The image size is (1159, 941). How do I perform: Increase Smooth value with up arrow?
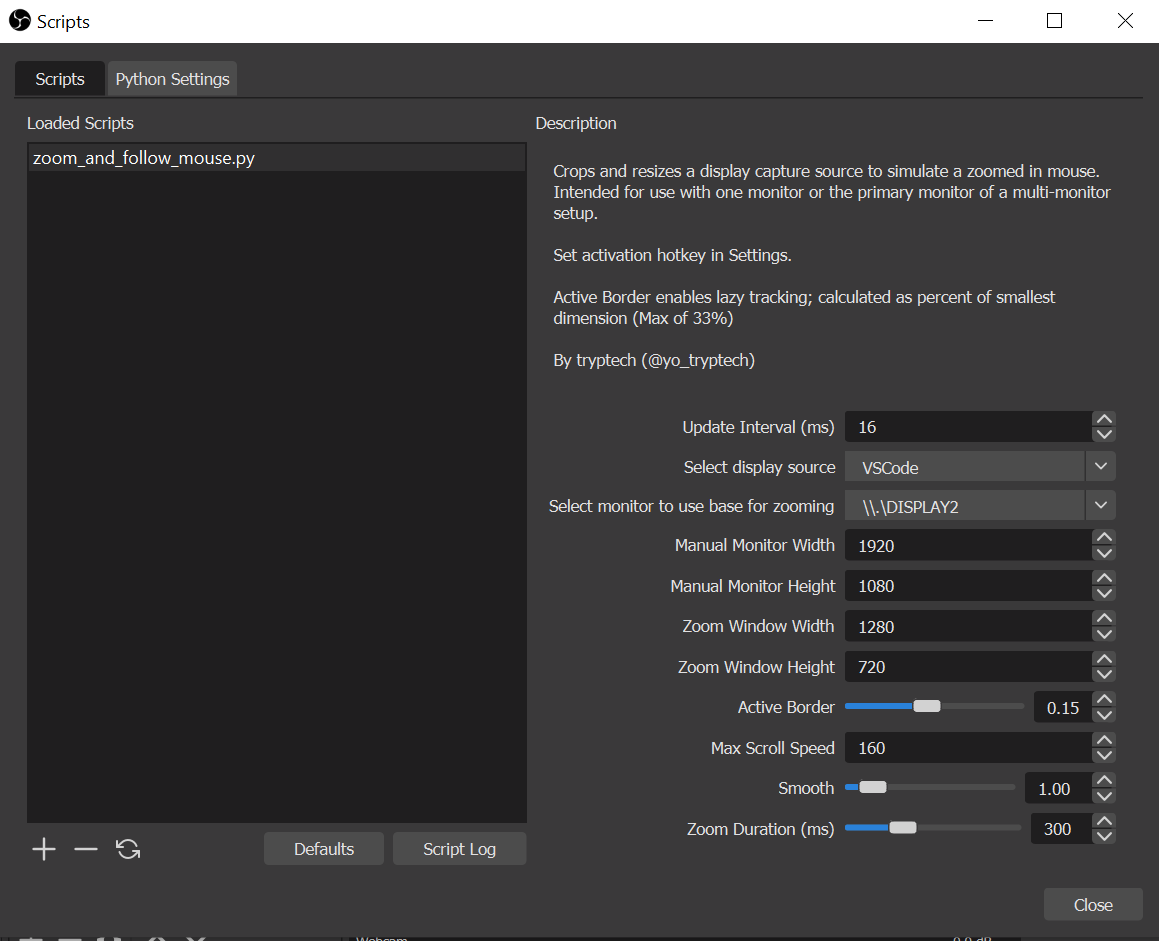(1104, 780)
